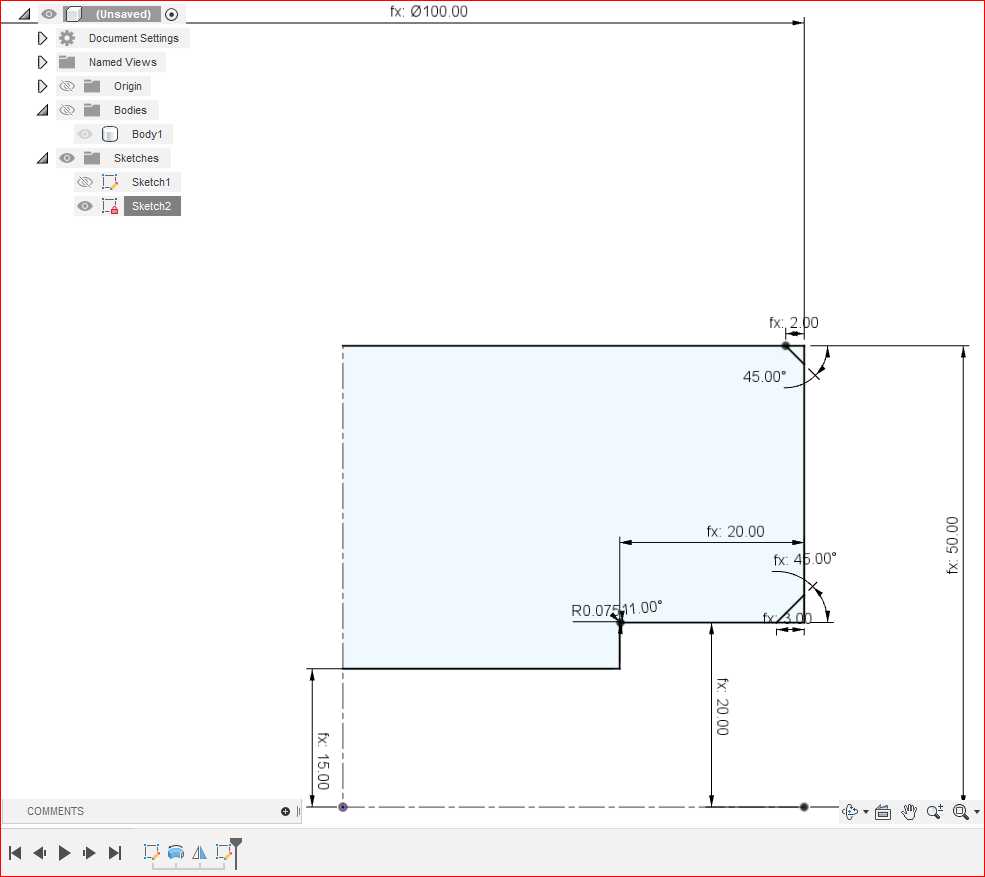Show the hidden Body1 body

point(85,133)
